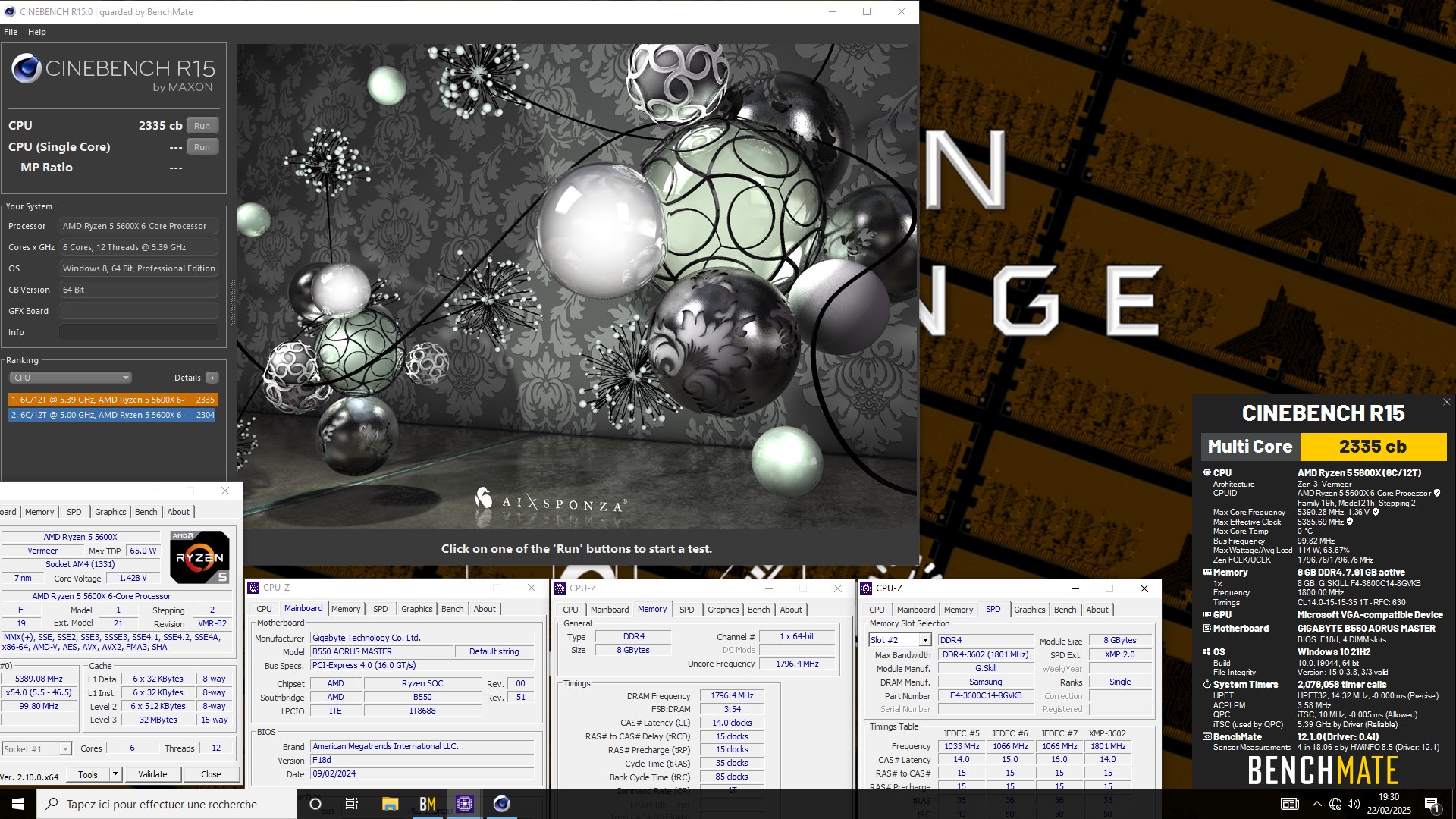Open the Cinebench File menu
Image resolution: width=1456 pixels, height=819 pixels.
point(11,32)
